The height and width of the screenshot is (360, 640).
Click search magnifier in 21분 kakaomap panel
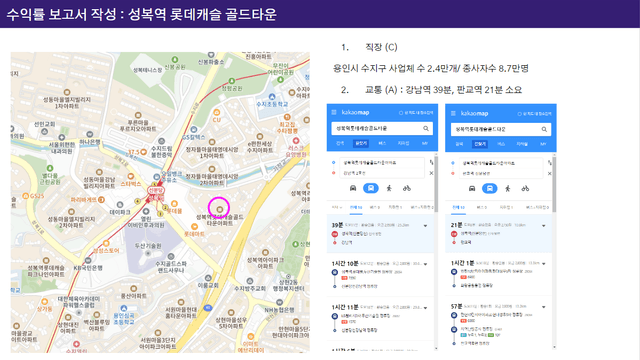tap(544, 129)
